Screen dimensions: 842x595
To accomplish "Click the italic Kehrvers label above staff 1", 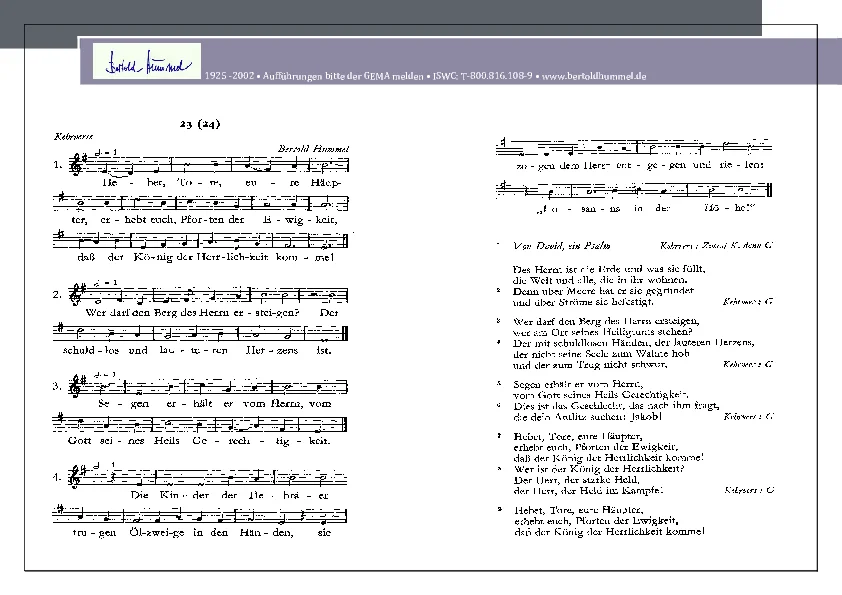I will 73,136.
